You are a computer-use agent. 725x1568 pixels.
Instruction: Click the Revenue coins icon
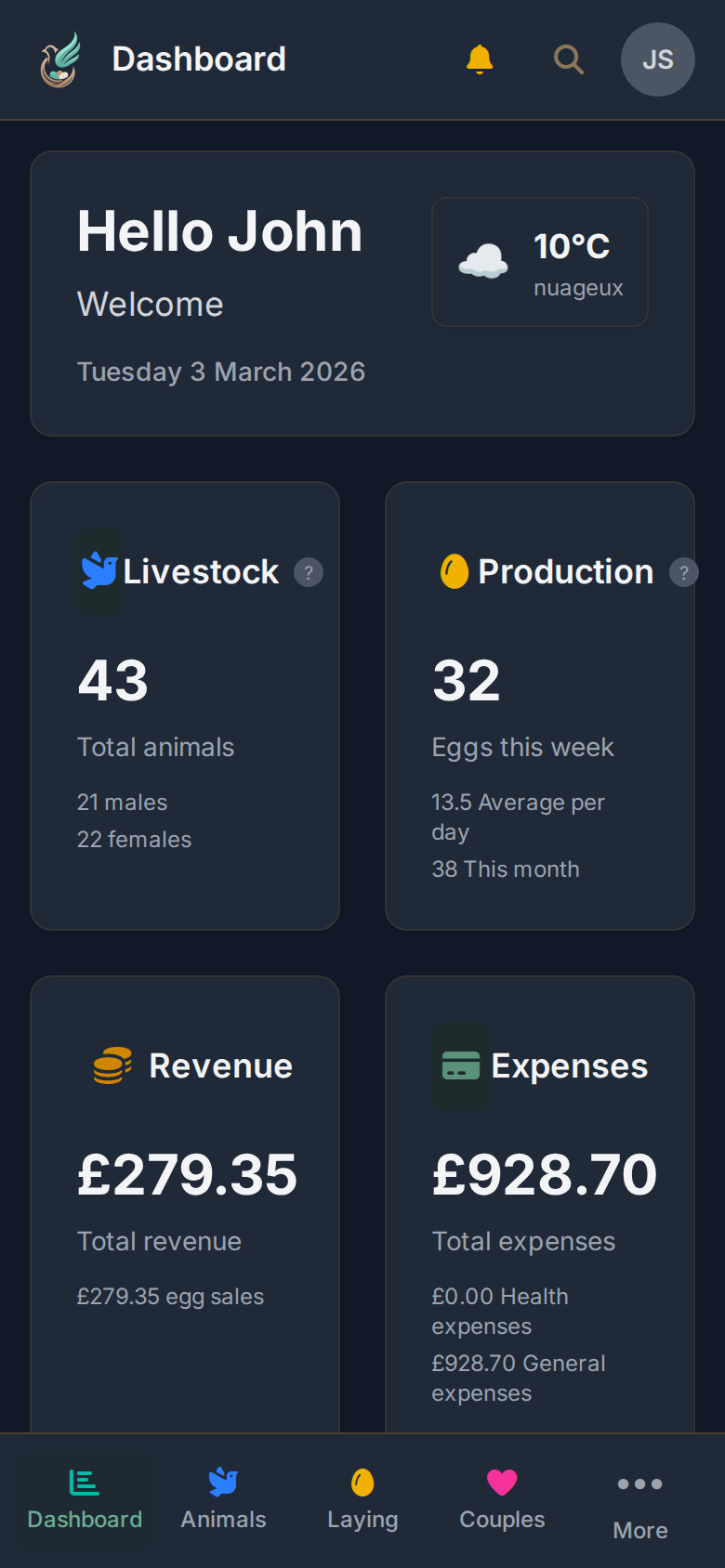pos(112,1065)
